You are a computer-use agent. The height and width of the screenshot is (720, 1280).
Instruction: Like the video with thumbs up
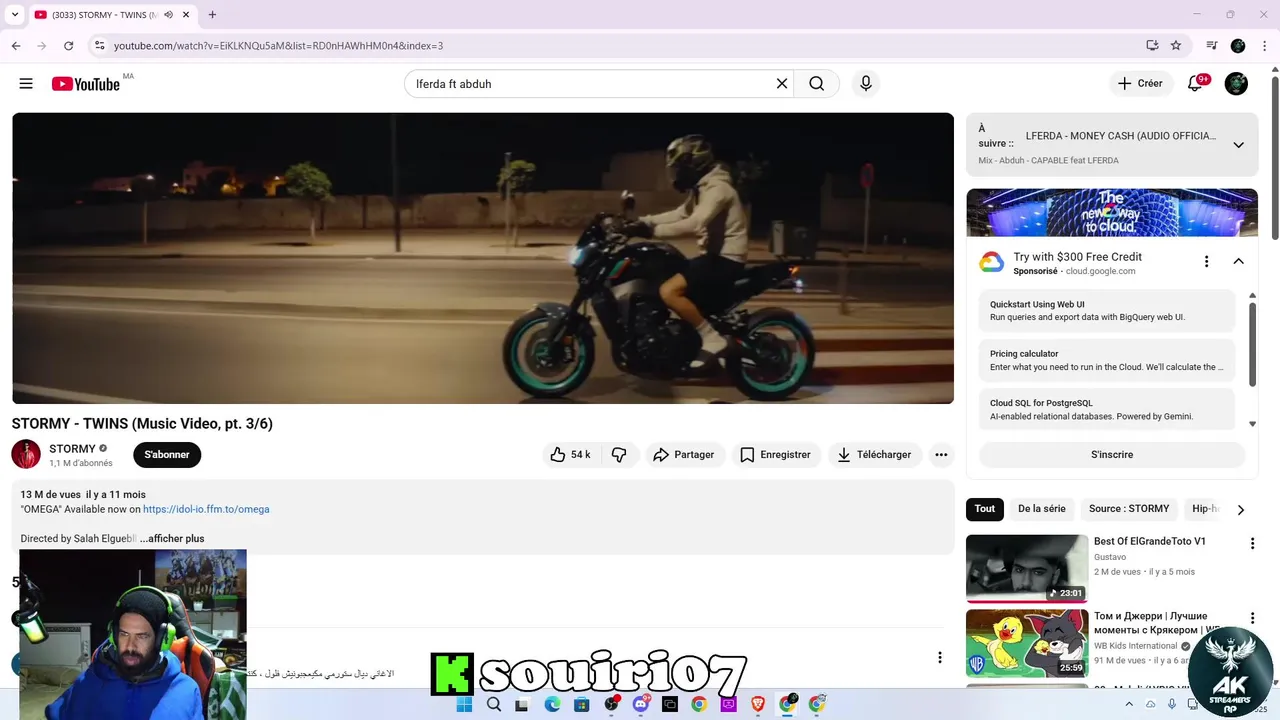point(570,455)
